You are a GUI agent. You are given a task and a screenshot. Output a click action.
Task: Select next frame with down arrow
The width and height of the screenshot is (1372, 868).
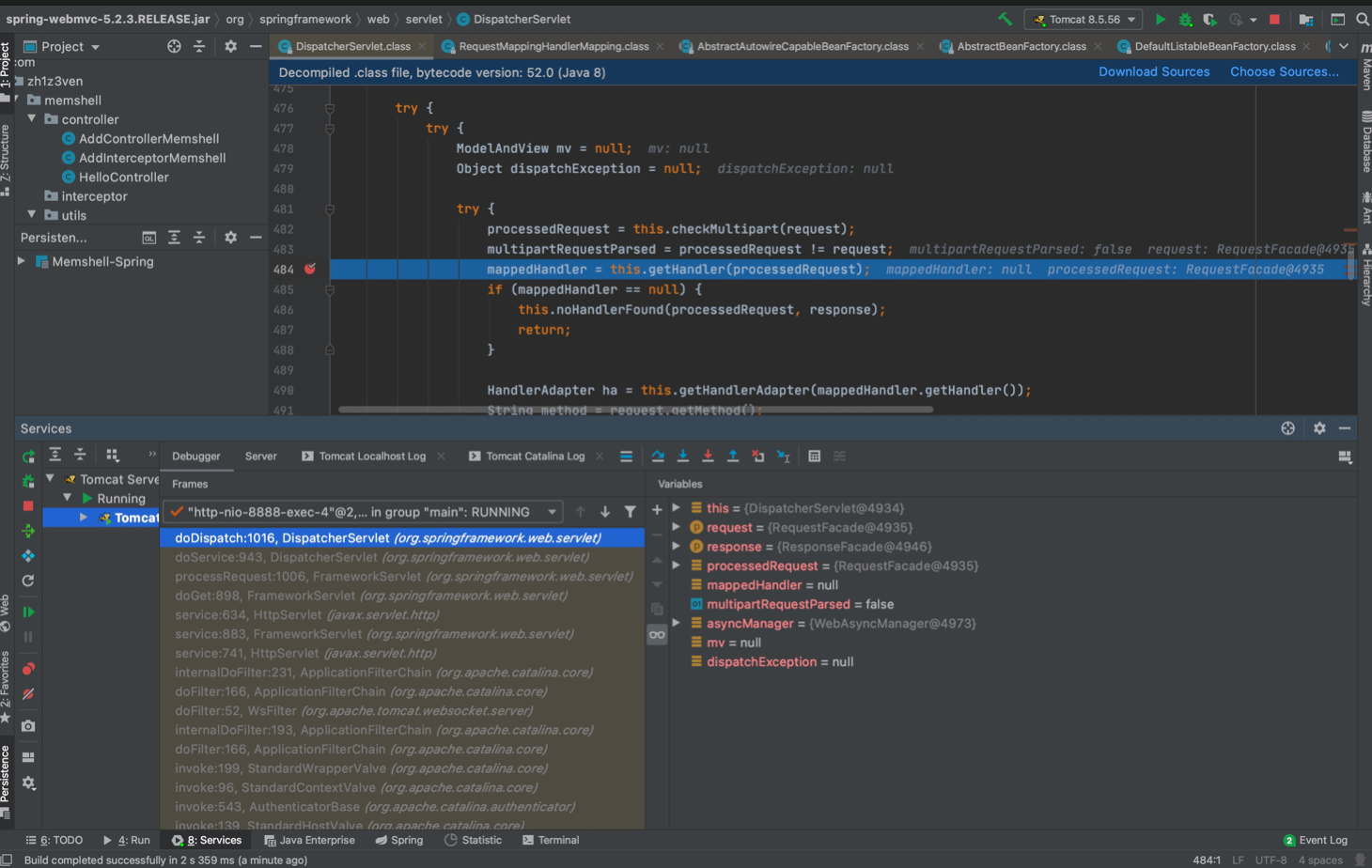click(x=605, y=512)
